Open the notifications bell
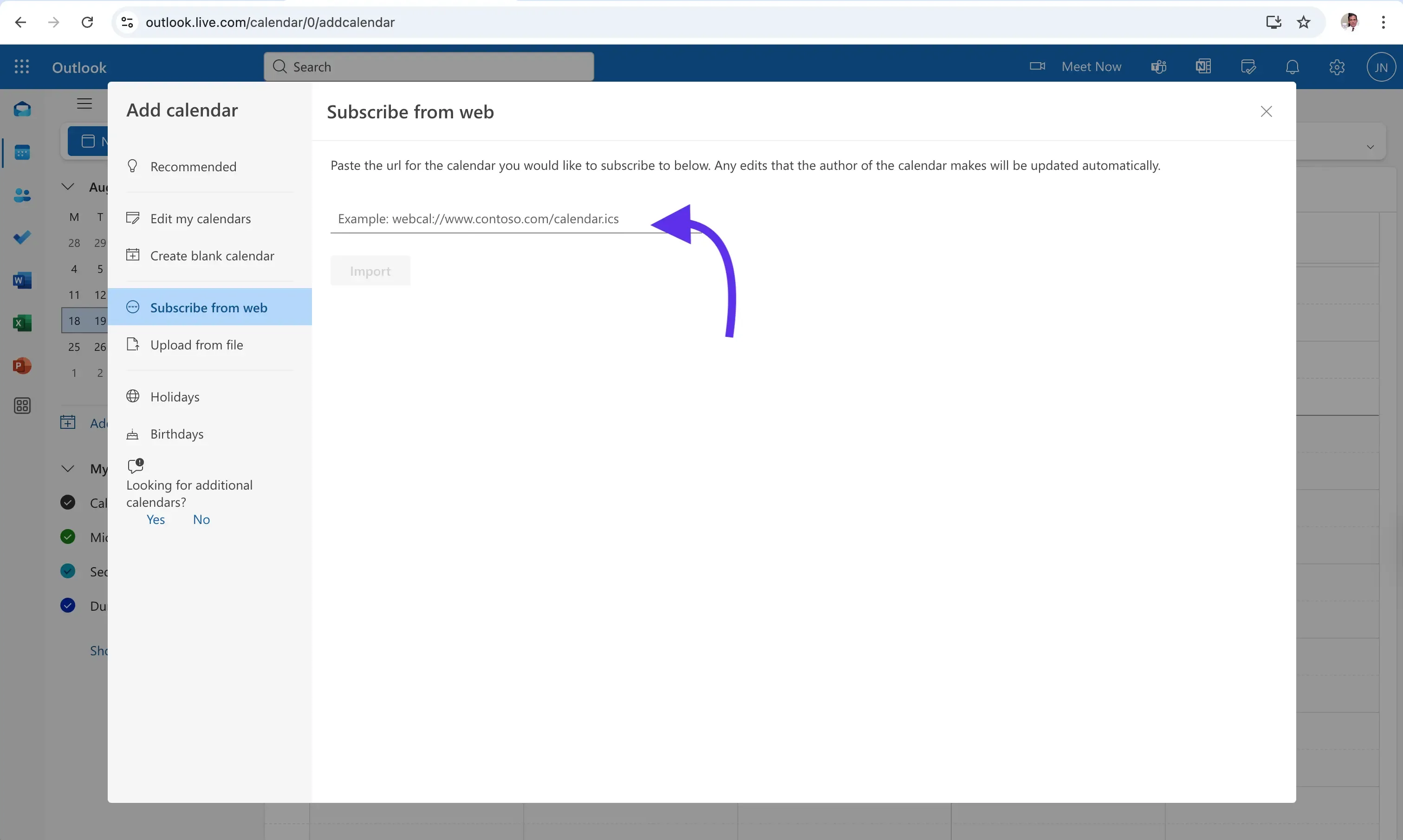Image resolution: width=1403 pixels, height=840 pixels. pyautogui.click(x=1293, y=66)
